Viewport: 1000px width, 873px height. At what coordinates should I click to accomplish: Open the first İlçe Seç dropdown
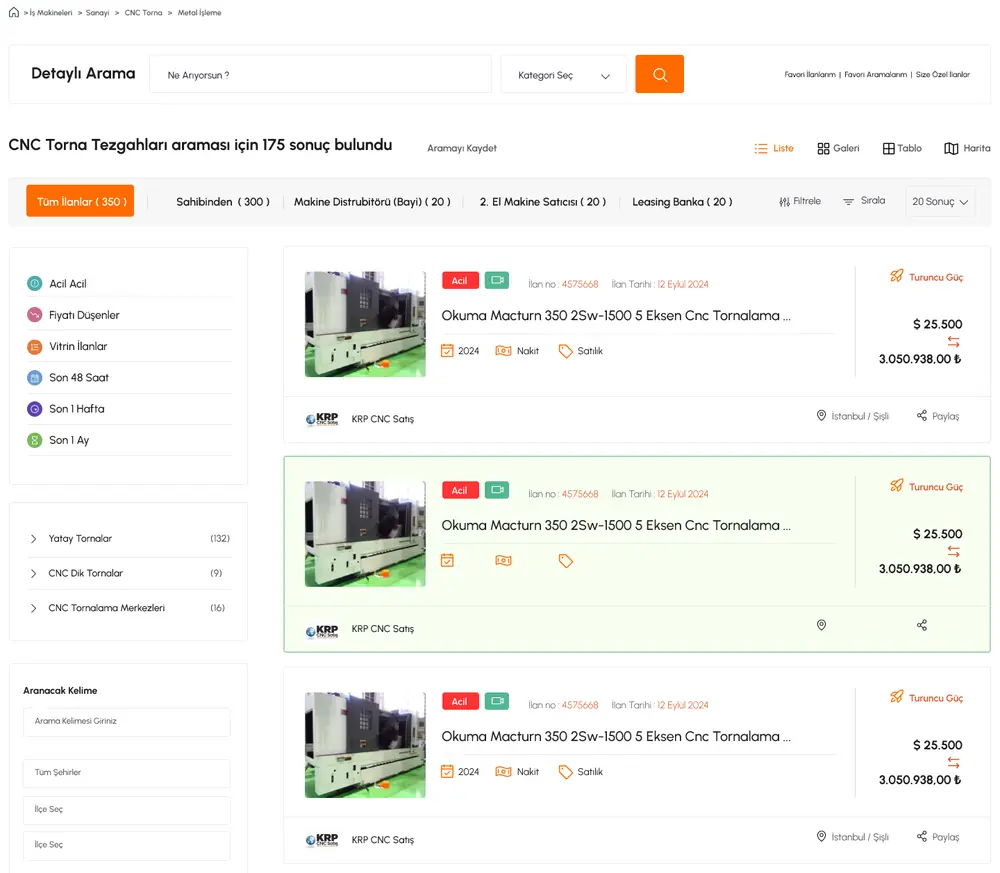[x=127, y=809]
